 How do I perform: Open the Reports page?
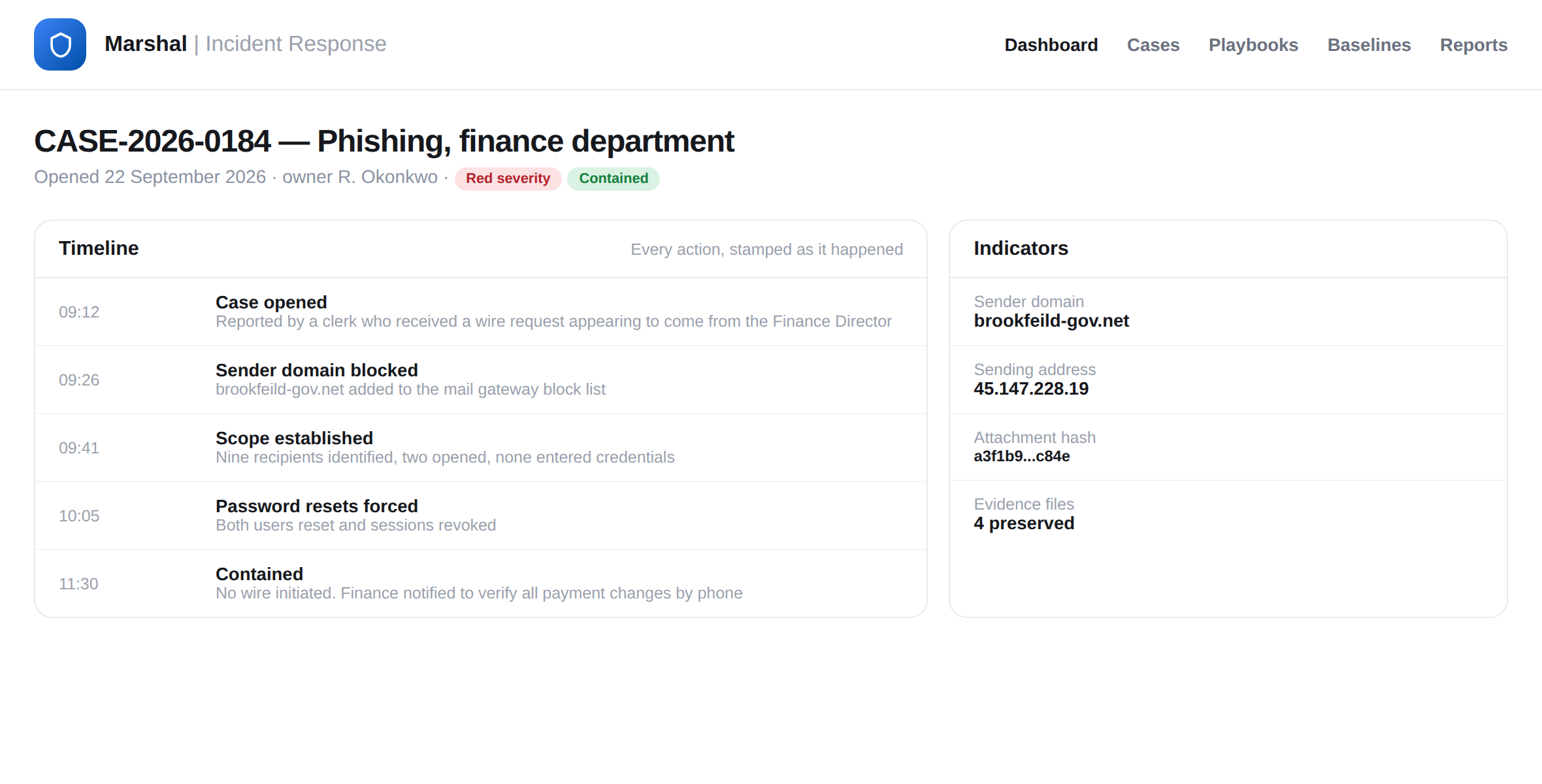[1473, 45]
